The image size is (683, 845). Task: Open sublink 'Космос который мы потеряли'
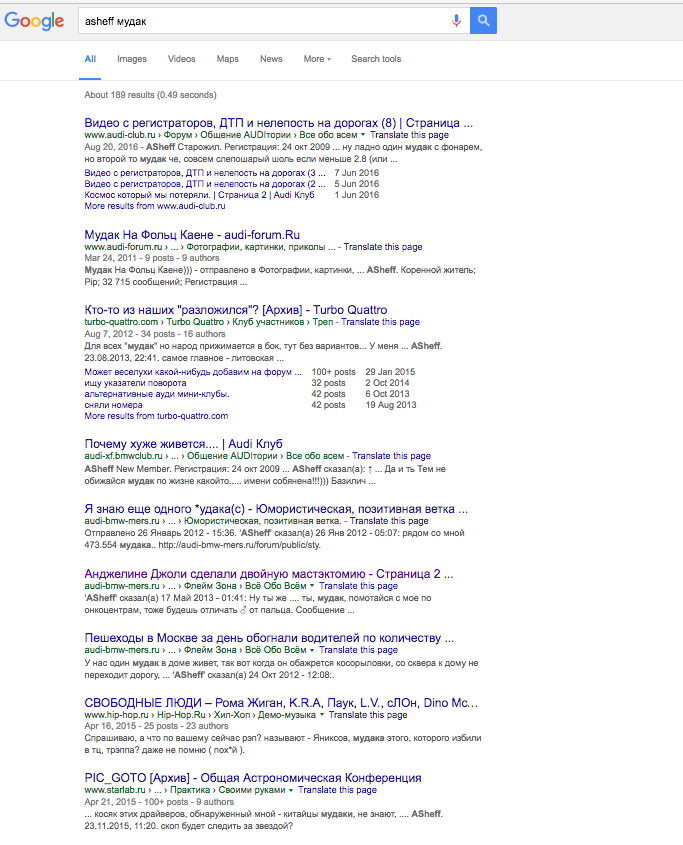point(199,195)
